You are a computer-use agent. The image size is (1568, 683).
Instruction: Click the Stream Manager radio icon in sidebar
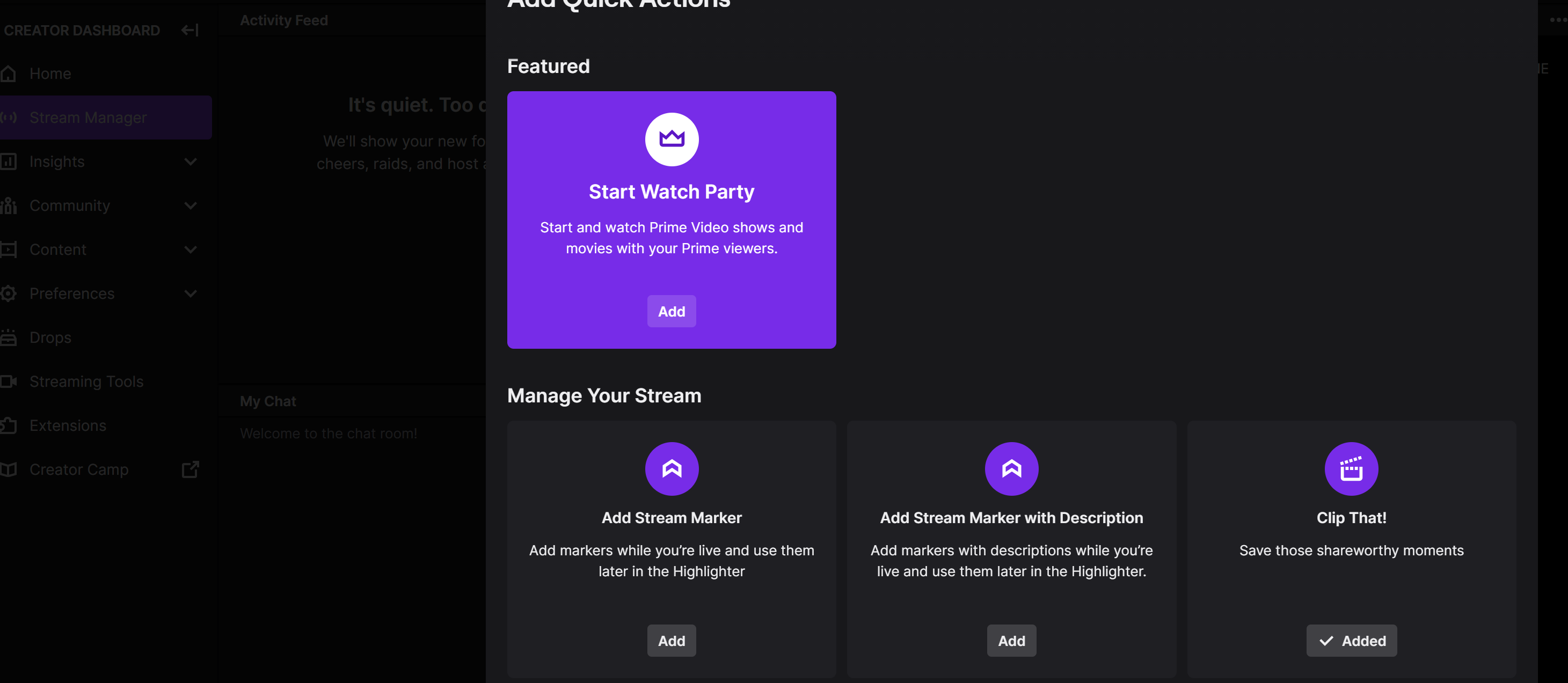(11, 116)
